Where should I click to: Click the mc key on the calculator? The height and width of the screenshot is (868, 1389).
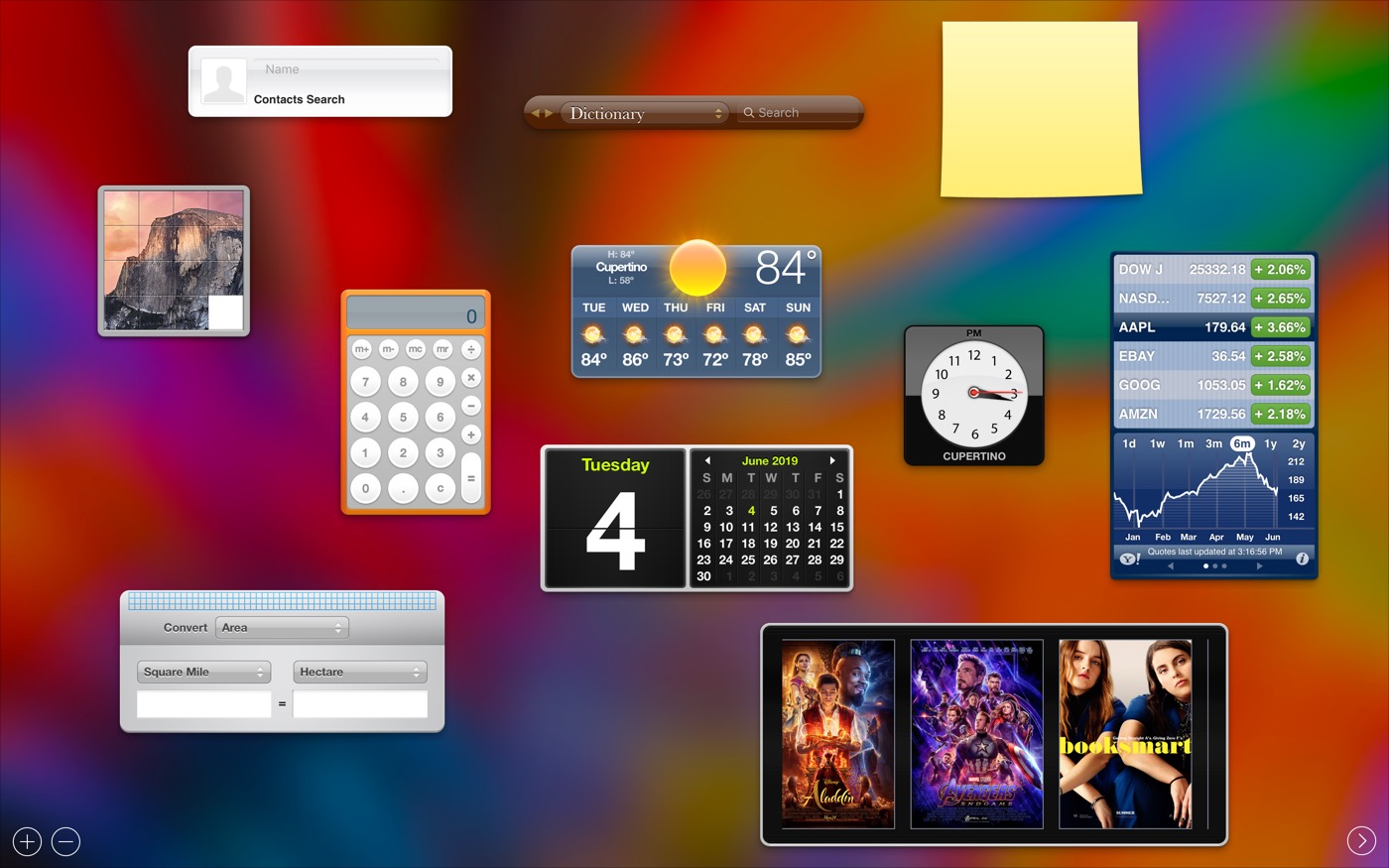pos(416,349)
